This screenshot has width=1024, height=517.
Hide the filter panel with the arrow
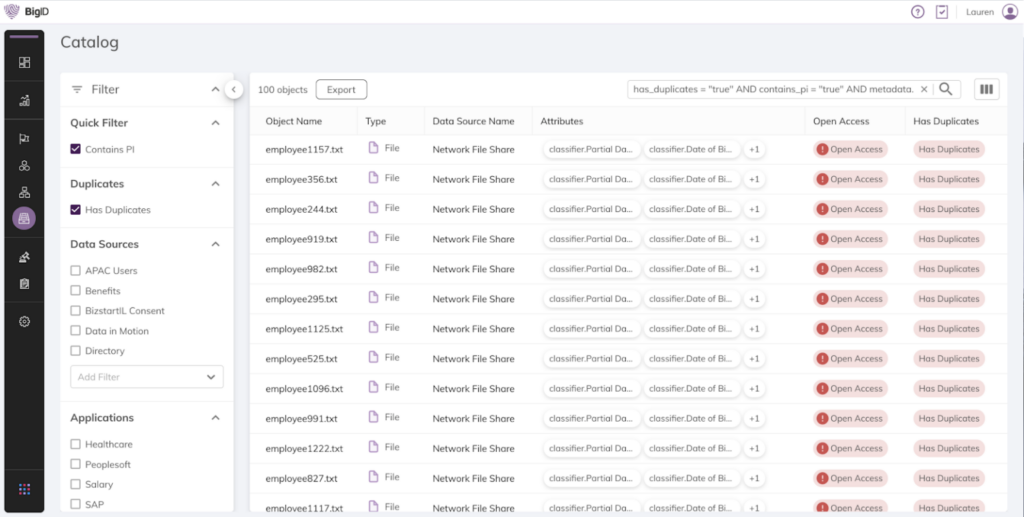233,89
